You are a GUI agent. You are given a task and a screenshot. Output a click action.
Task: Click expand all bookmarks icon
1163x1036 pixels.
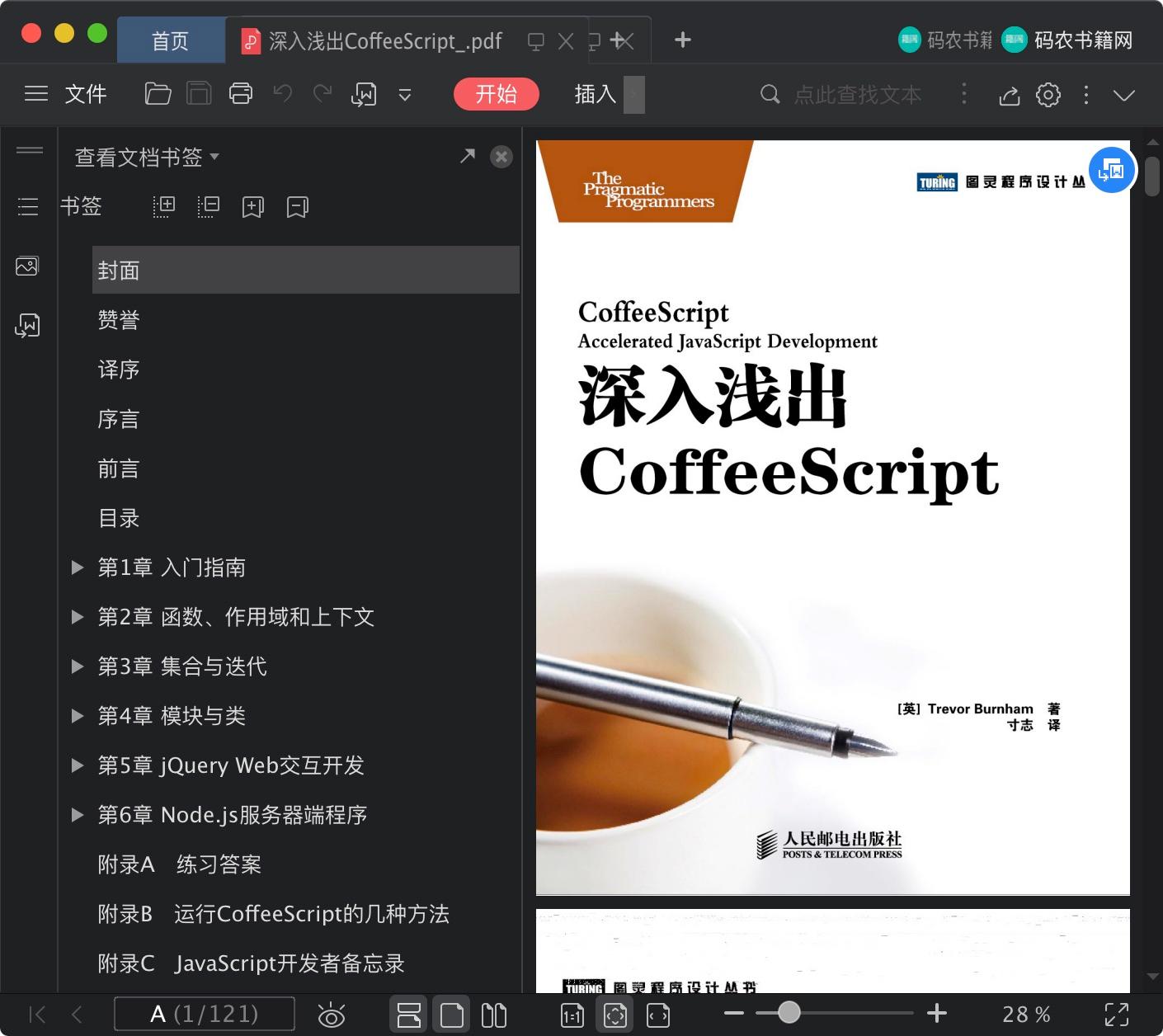tap(164, 206)
